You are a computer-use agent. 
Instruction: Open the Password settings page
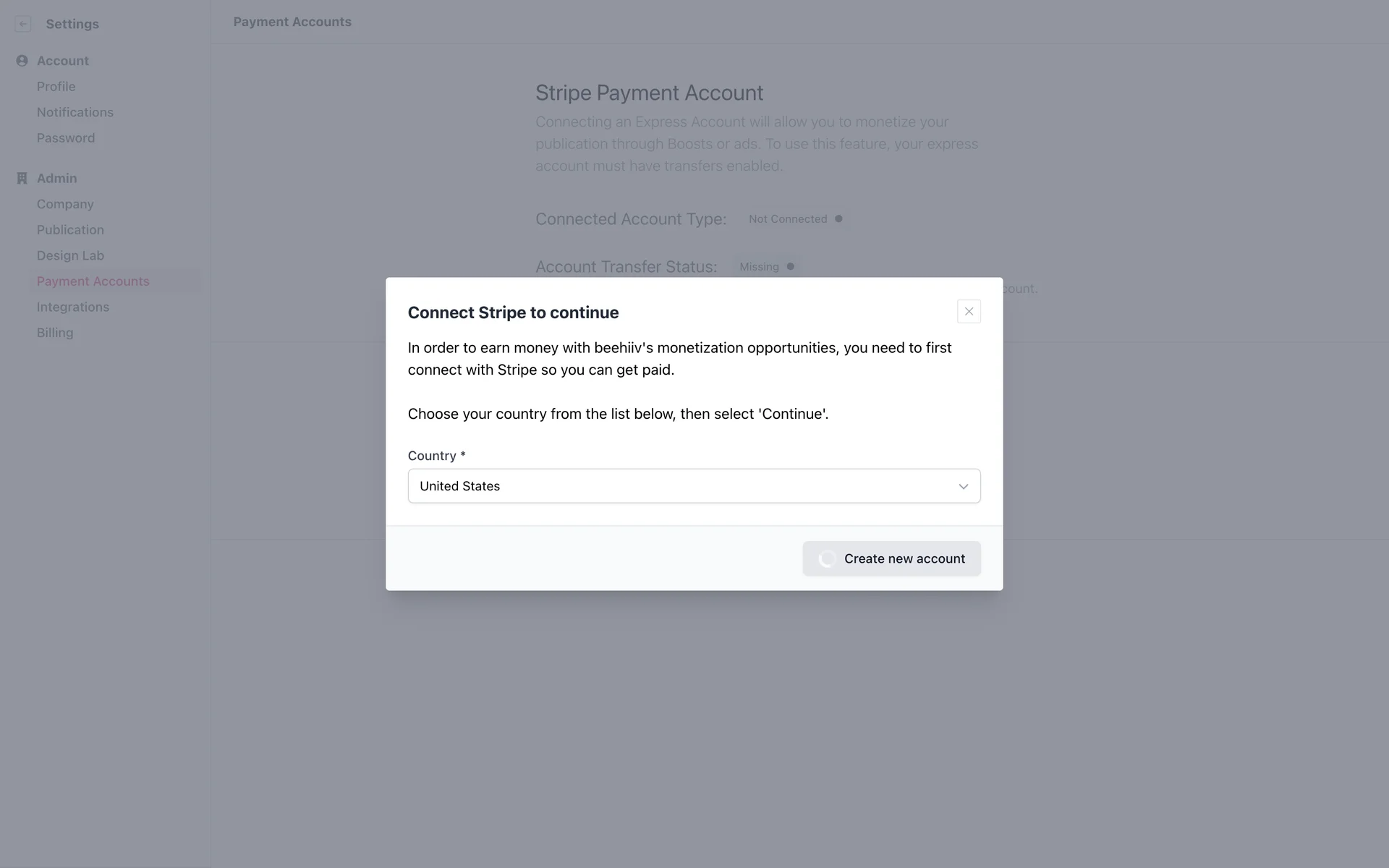(x=66, y=138)
